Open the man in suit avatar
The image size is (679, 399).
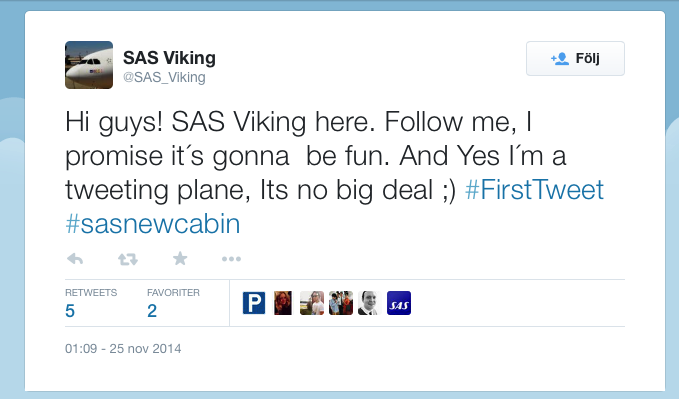pyautogui.click(x=369, y=303)
